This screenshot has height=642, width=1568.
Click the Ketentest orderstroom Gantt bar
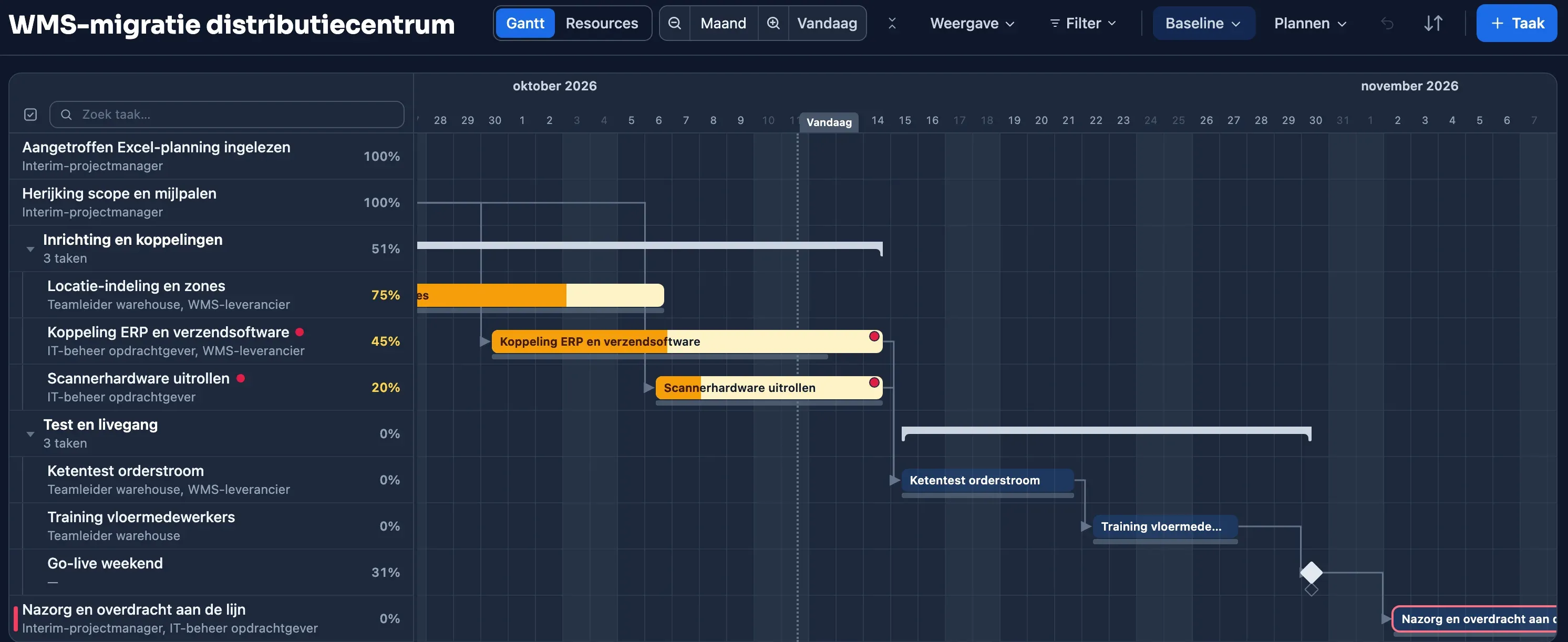[x=987, y=480]
